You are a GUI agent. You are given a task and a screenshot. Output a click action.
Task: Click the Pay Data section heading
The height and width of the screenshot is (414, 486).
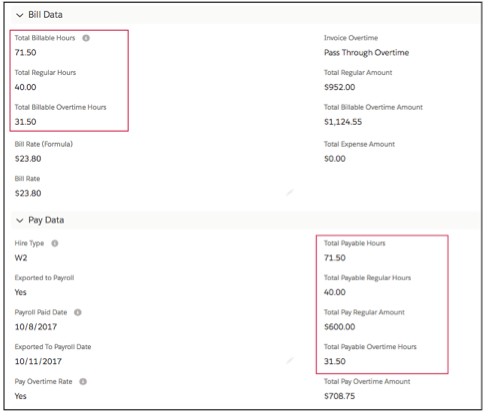pyautogui.click(x=46, y=220)
